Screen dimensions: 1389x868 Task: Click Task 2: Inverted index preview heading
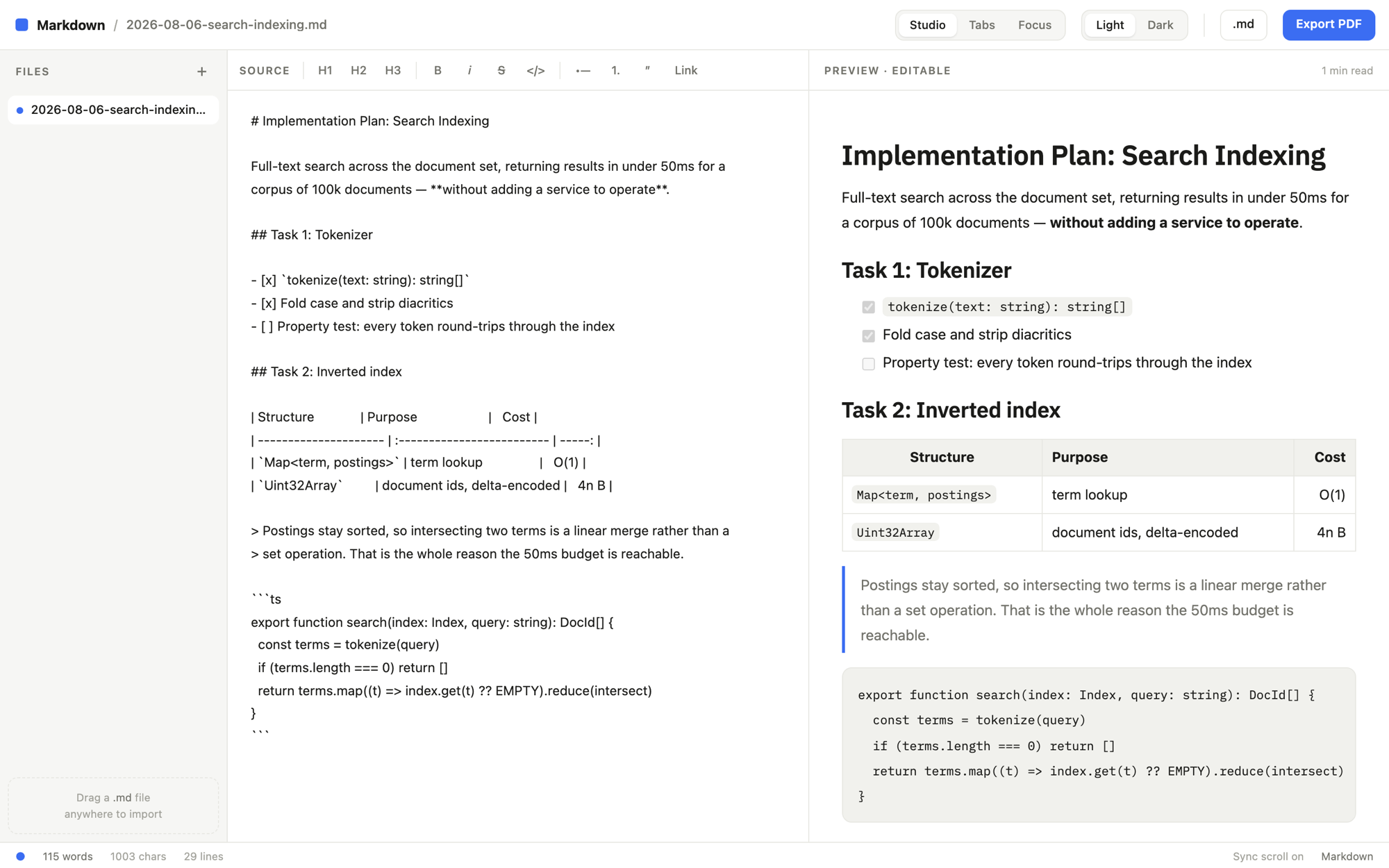(x=951, y=410)
